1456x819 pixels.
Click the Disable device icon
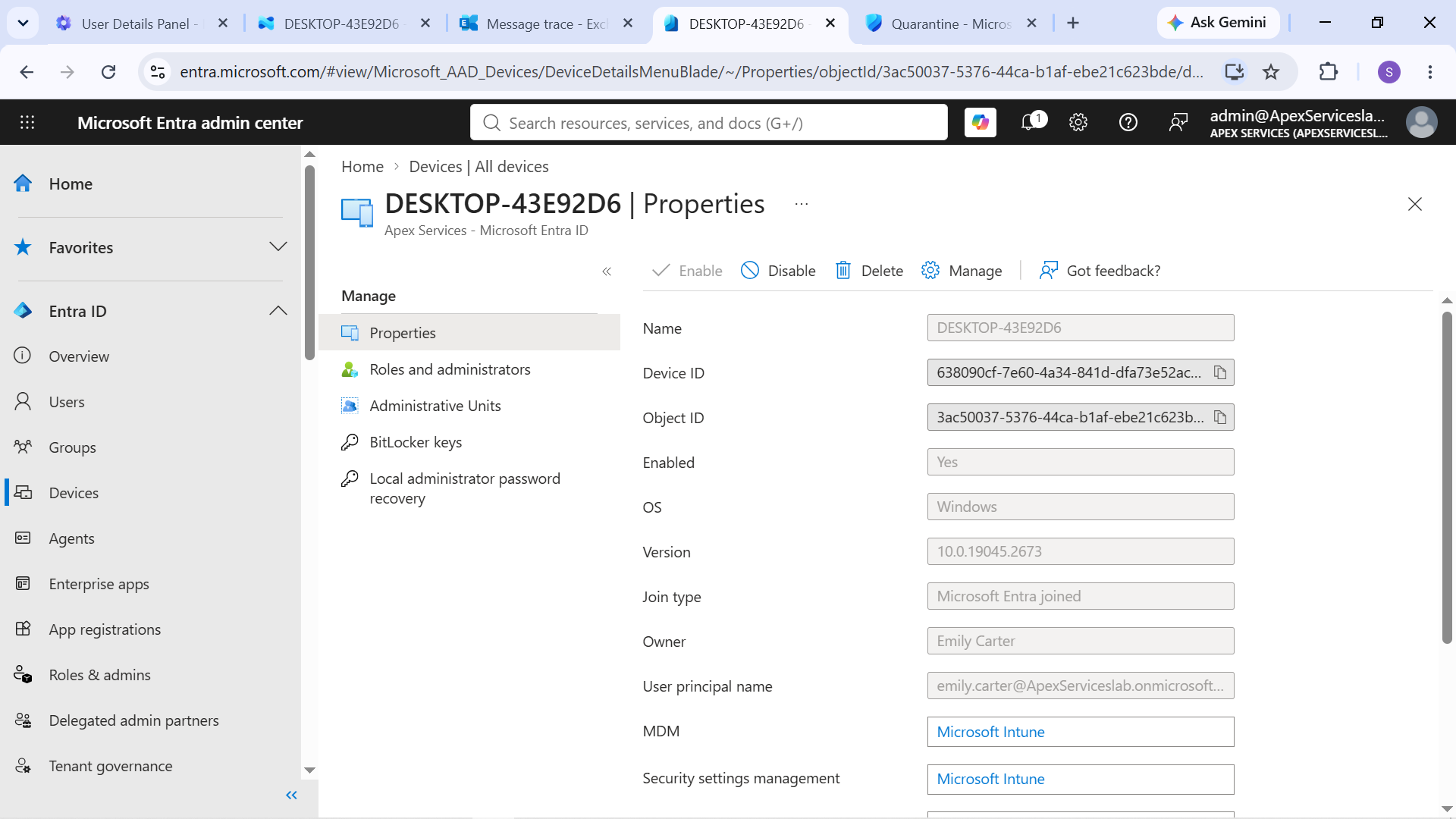[x=749, y=271]
